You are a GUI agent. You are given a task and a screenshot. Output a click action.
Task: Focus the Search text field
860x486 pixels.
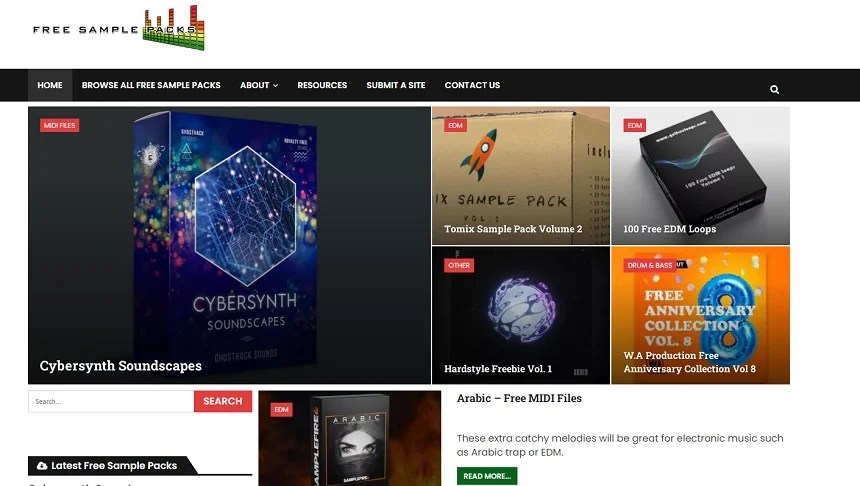(x=111, y=401)
